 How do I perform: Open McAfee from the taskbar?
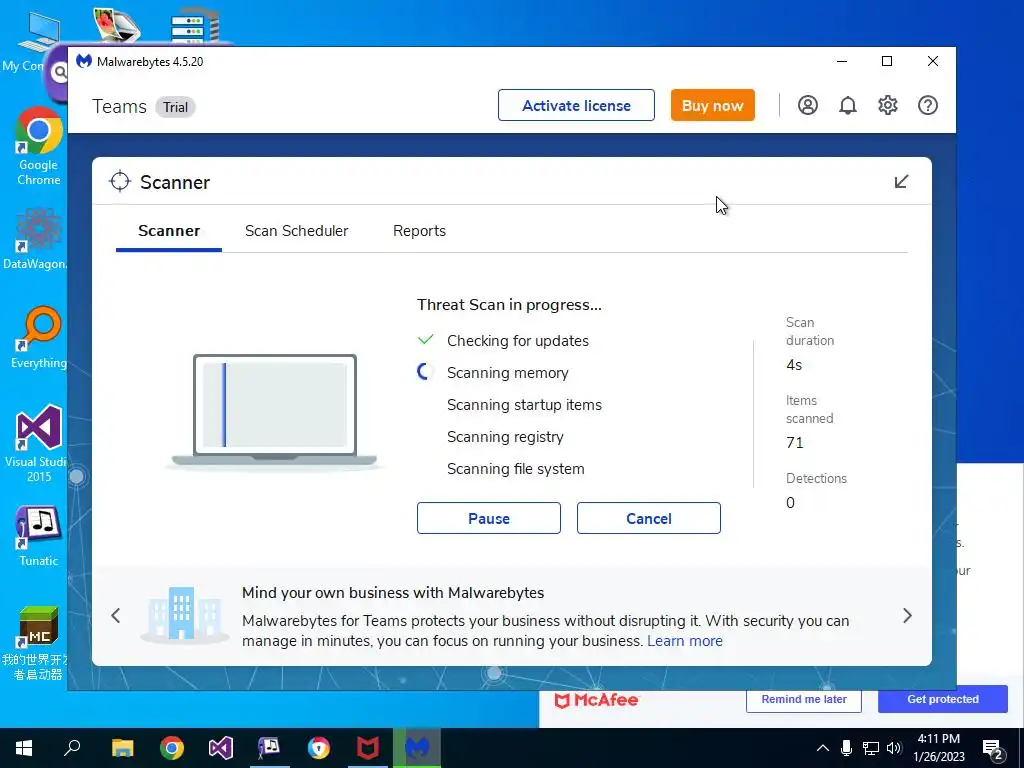click(x=368, y=748)
